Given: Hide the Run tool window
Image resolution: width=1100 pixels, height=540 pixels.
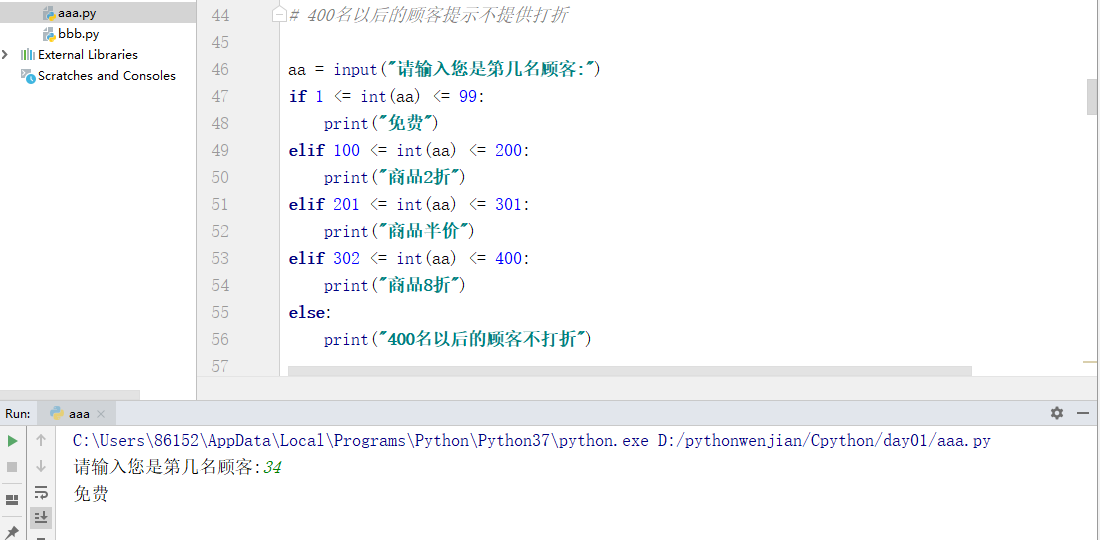Looking at the screenshot, I should 1083,413.
